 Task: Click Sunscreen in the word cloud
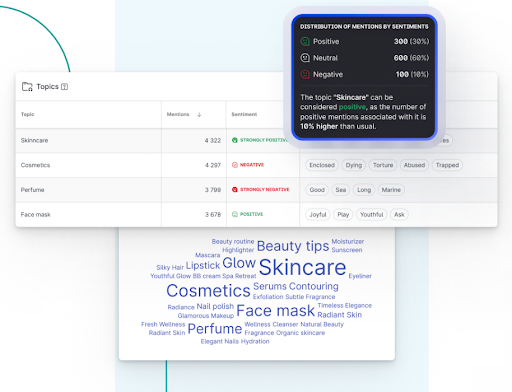point(347,250)
